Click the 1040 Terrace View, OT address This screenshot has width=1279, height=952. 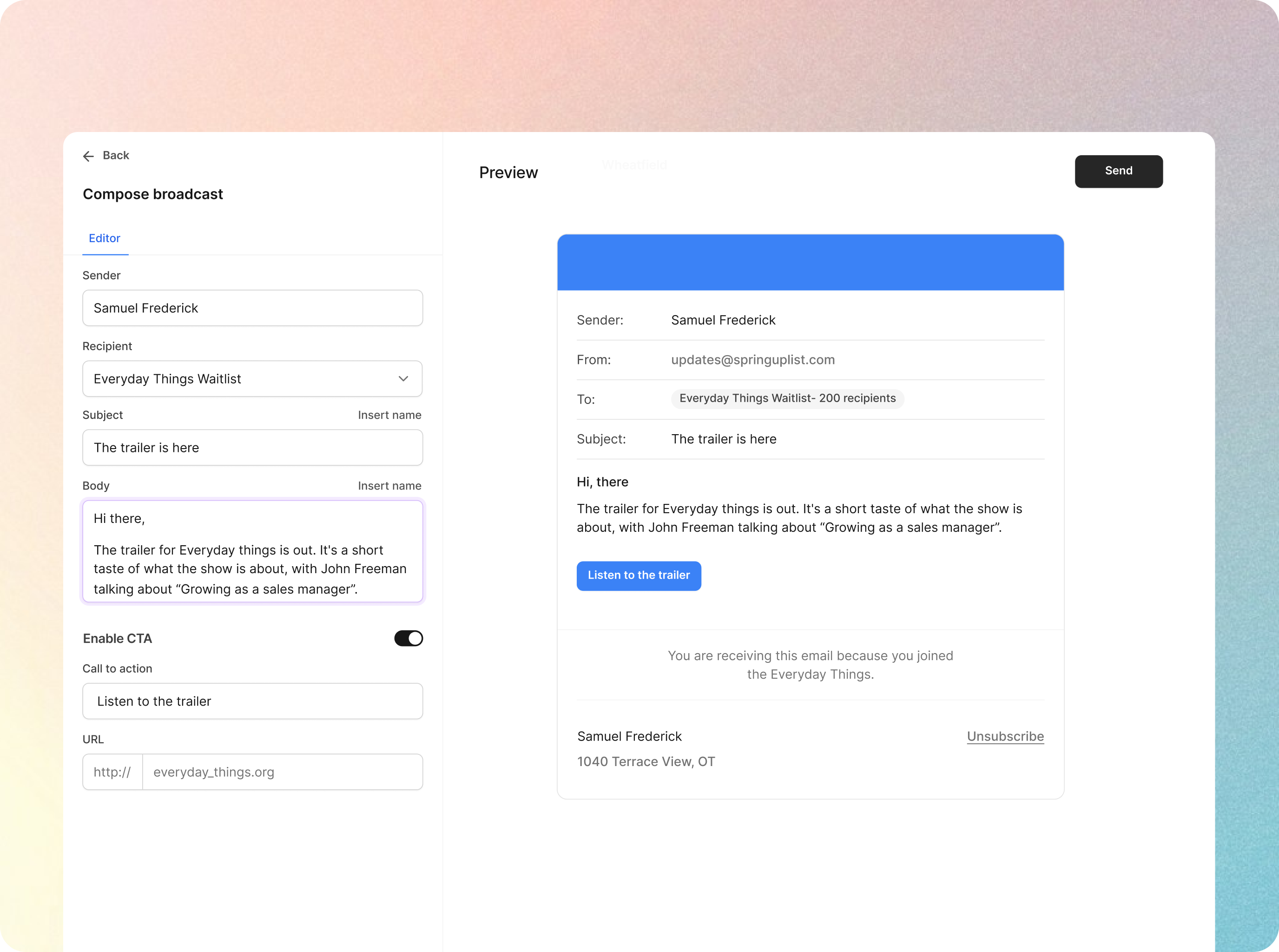646,762
